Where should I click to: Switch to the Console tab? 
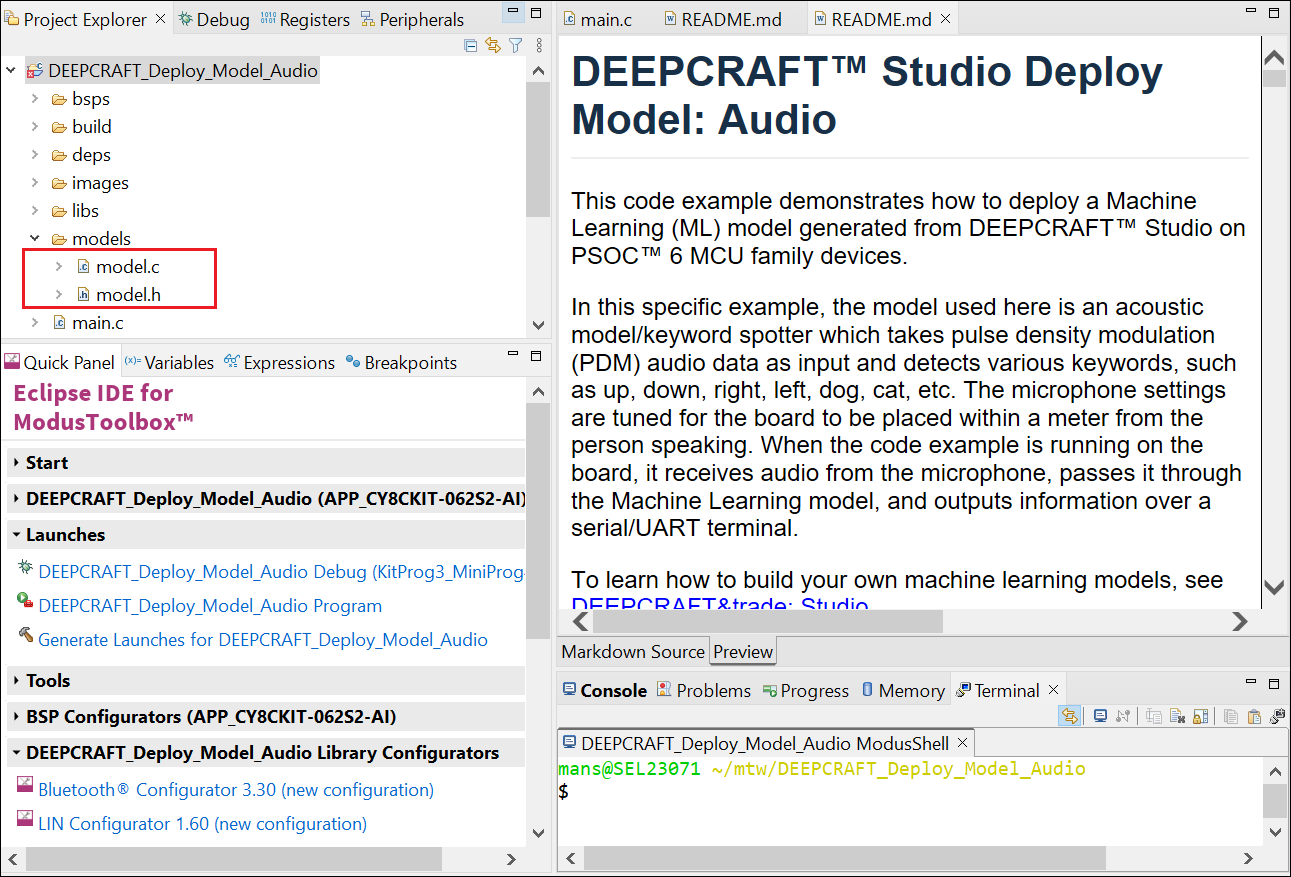(x=604, y=691)
